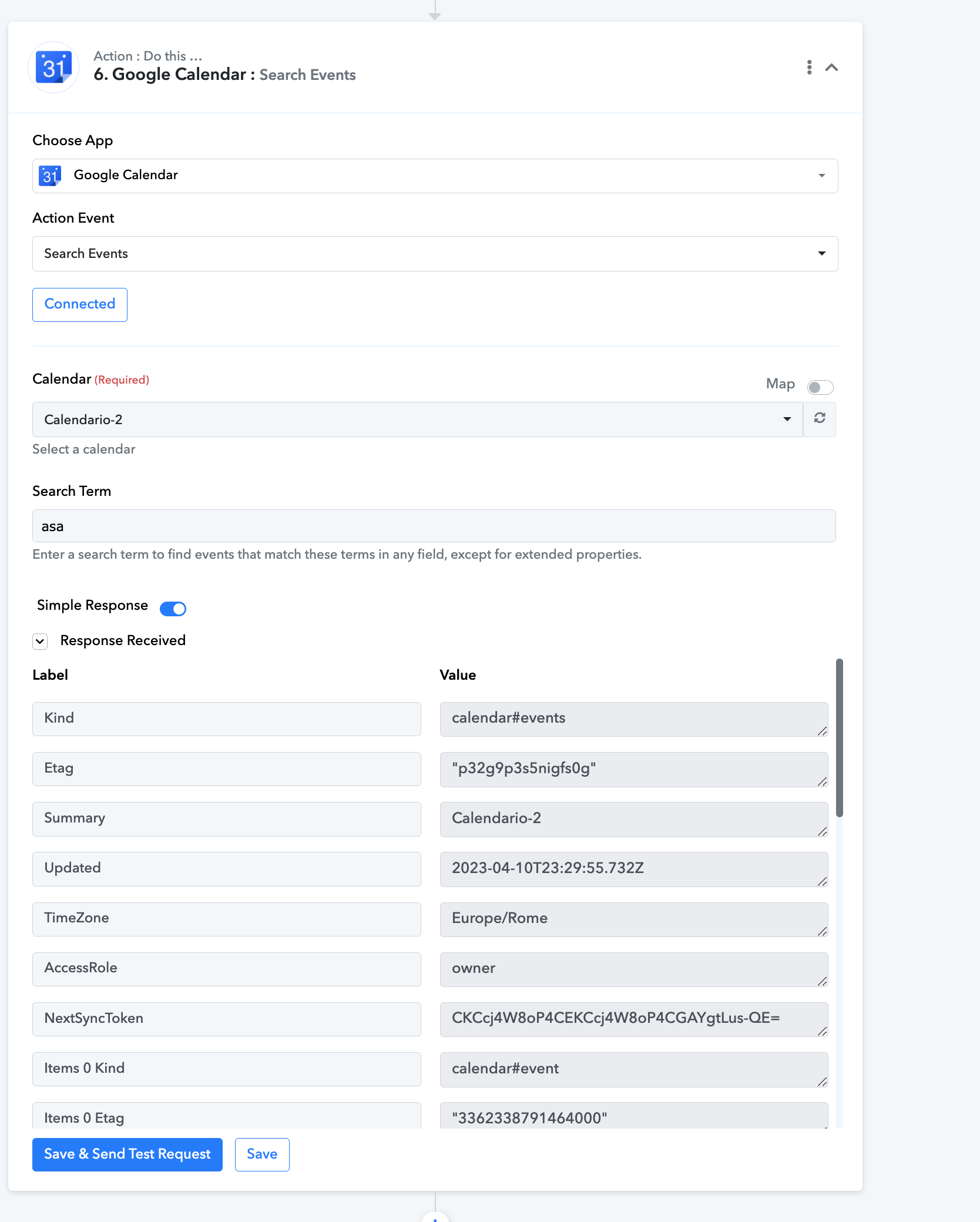Open the Action Event dropdown
Screen dimensions: 980x1222
(x=435, y=254)
